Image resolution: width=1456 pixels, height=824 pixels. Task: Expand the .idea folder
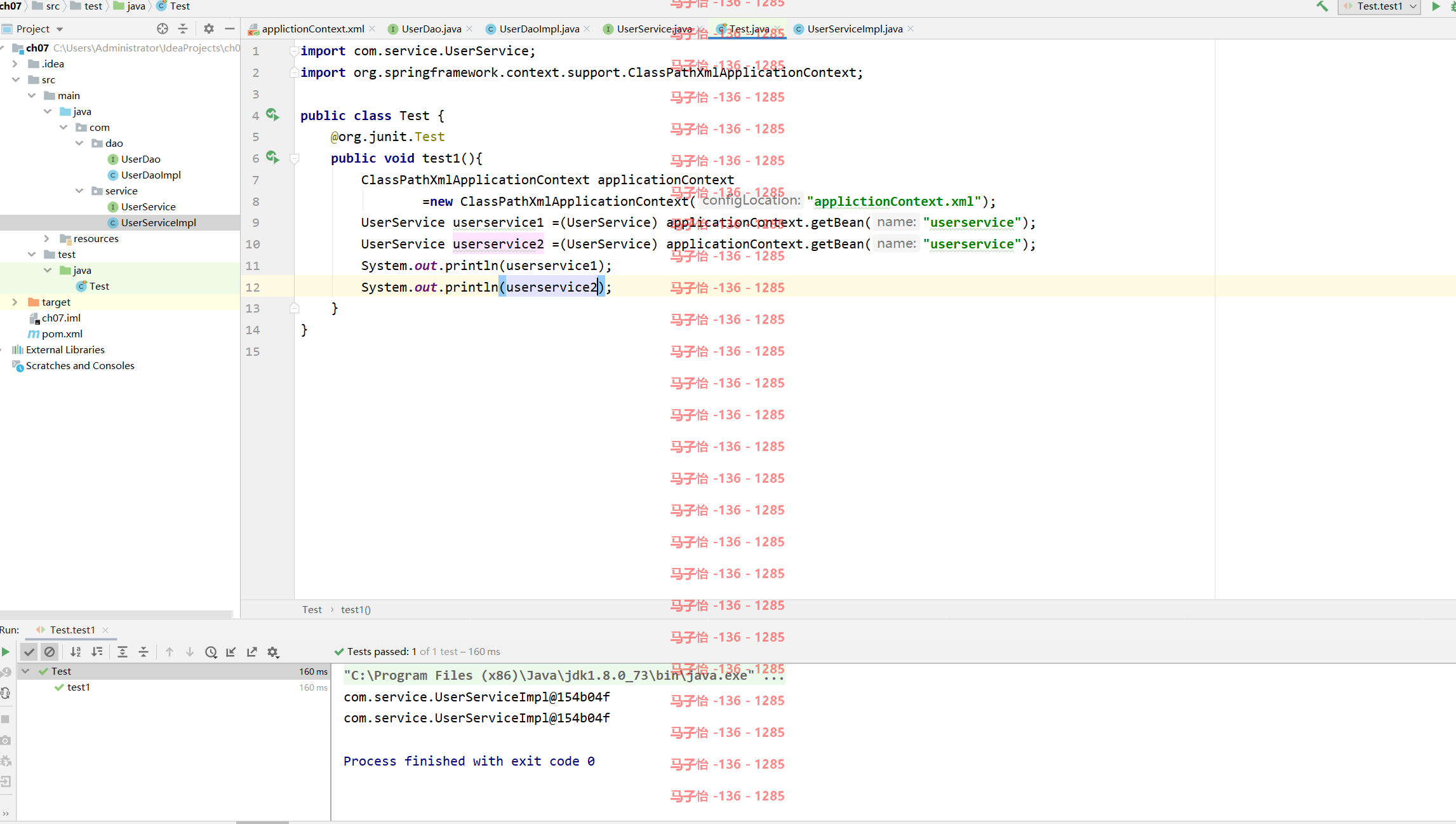coord(15,64)
